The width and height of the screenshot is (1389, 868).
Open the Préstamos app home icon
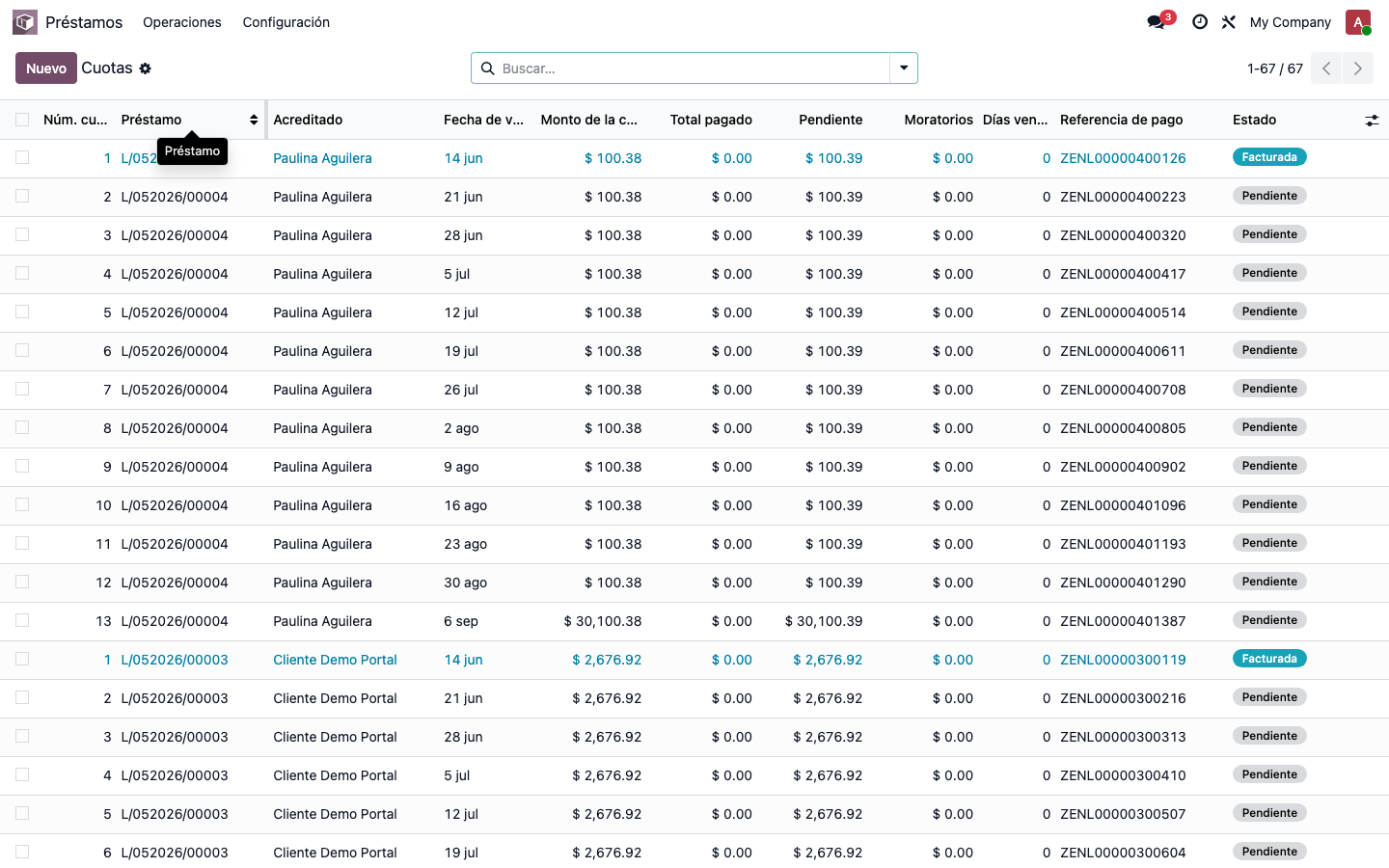pos(25,22)
